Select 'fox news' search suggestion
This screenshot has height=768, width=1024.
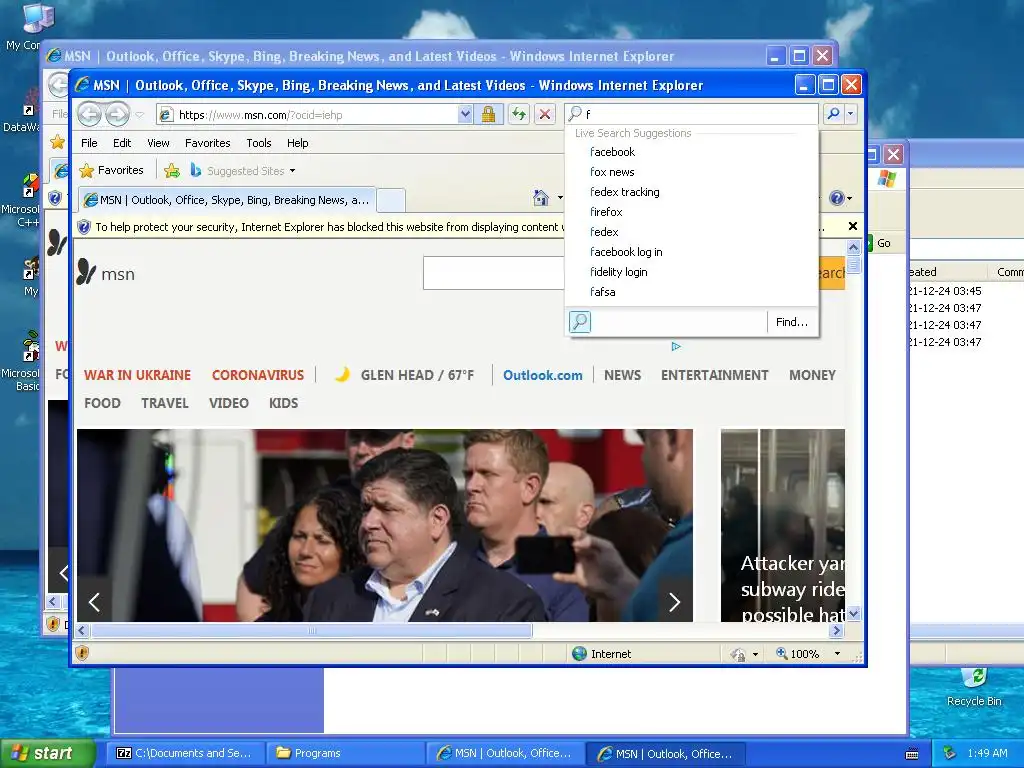coord(612,172)
